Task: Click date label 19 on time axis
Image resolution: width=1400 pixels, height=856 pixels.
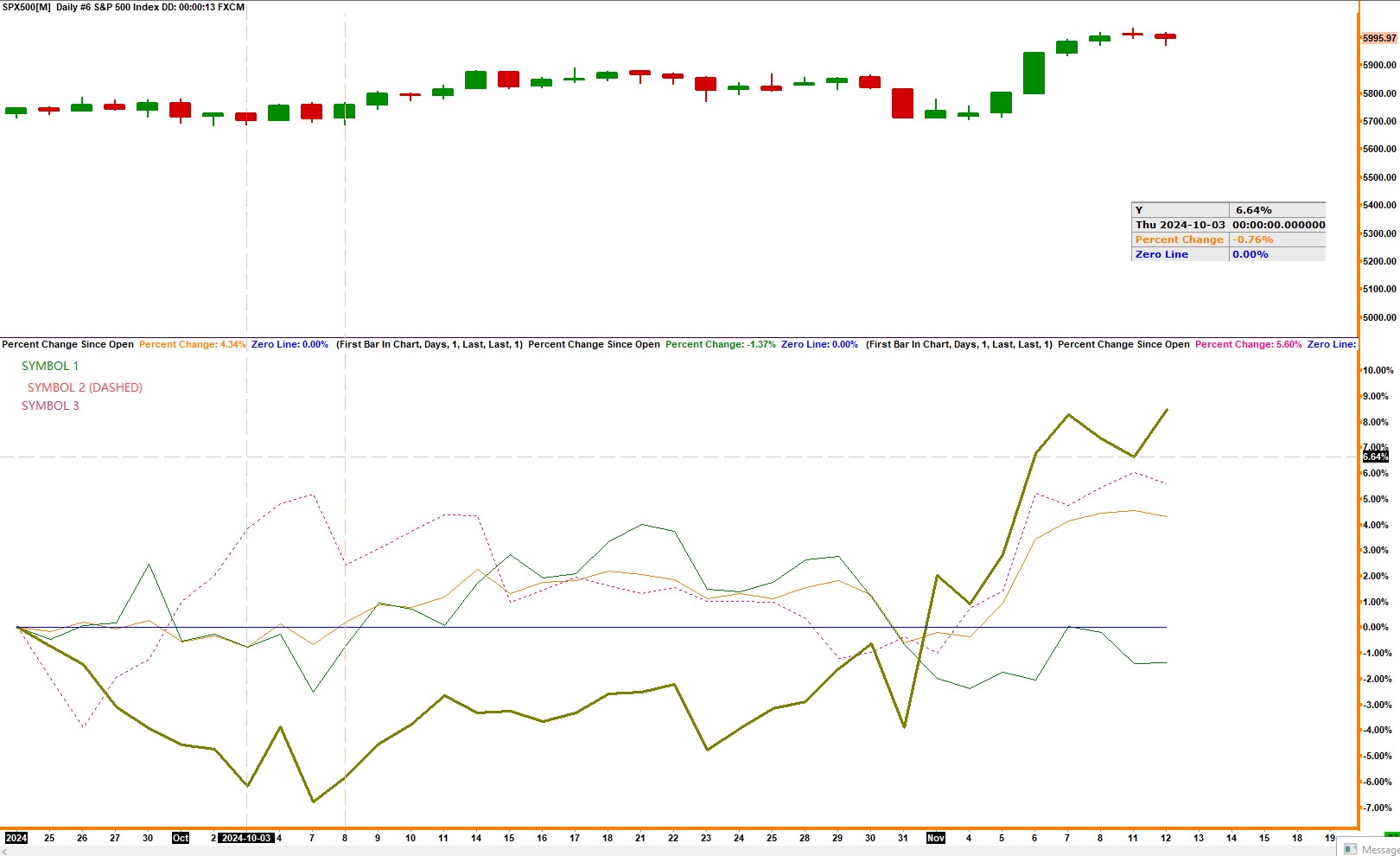Action: 1330,838
